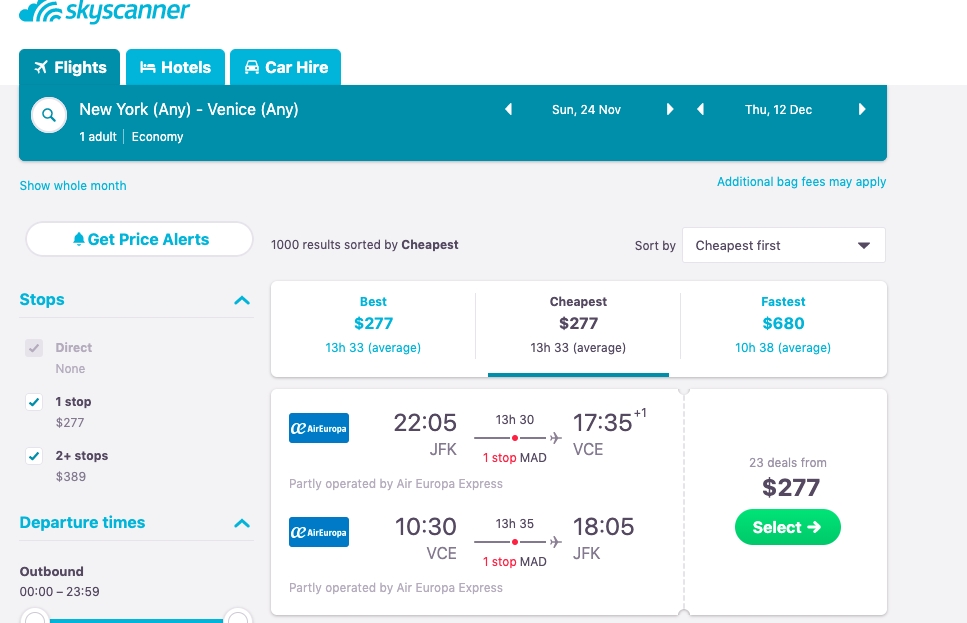
Task: Uncheck the 1 stop filter
Action: (35, 402)
